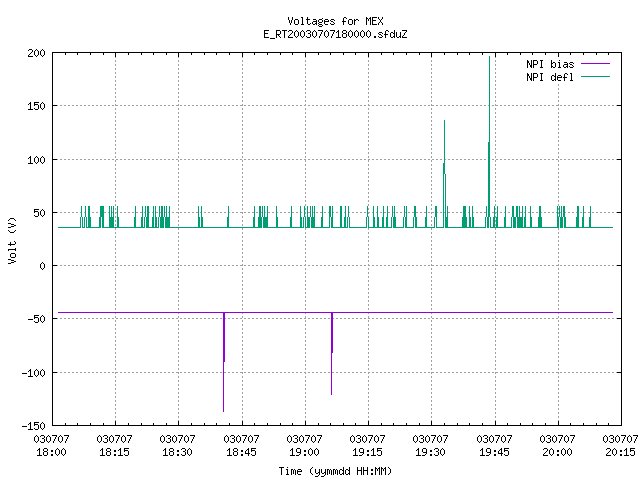
Task: Click the y-axis tick value -150
Action: 33,426
